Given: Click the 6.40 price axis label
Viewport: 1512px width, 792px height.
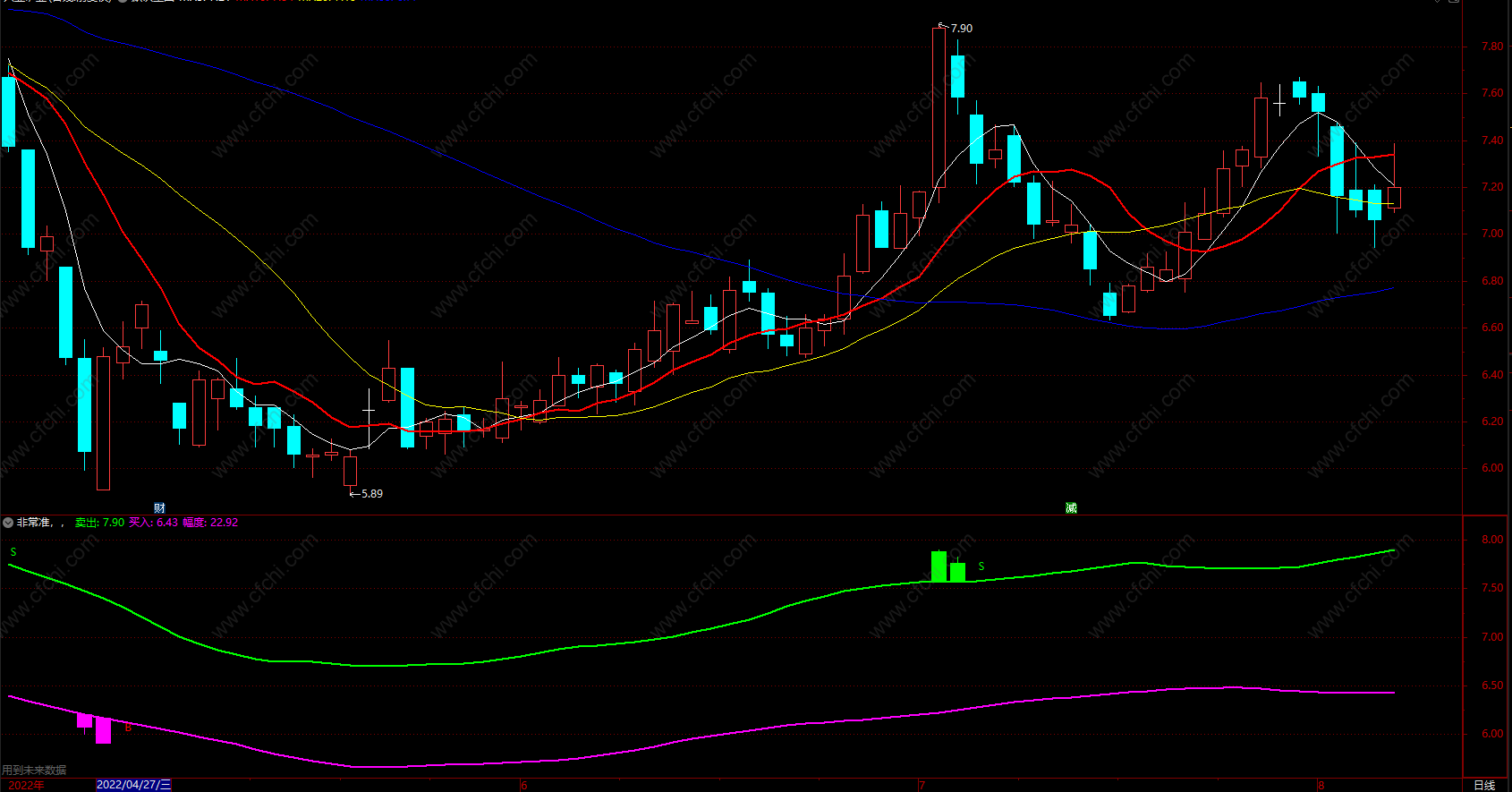Looking at the screenshot, I should pos(1492,375).
